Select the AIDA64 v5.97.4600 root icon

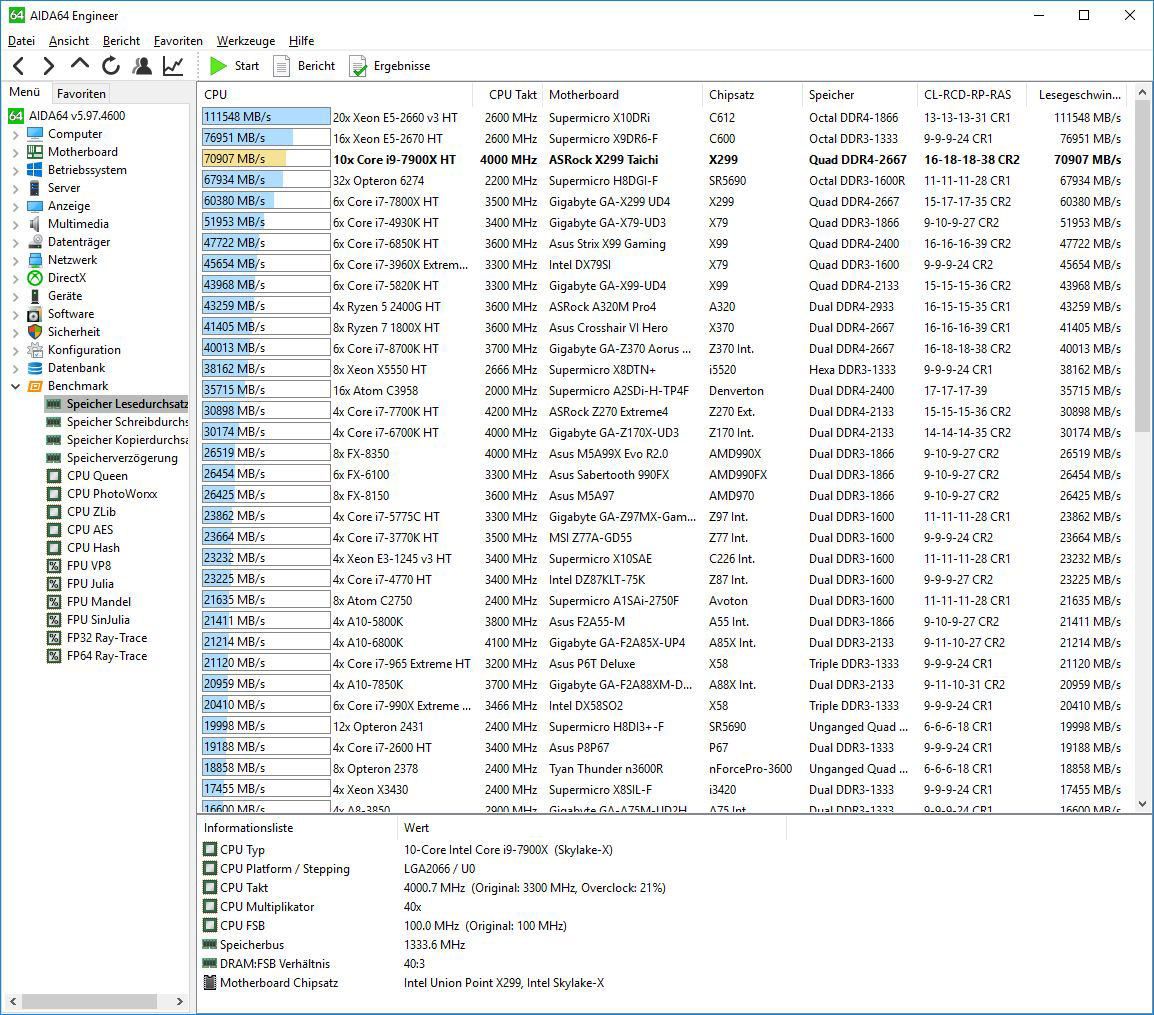[15, 116]
